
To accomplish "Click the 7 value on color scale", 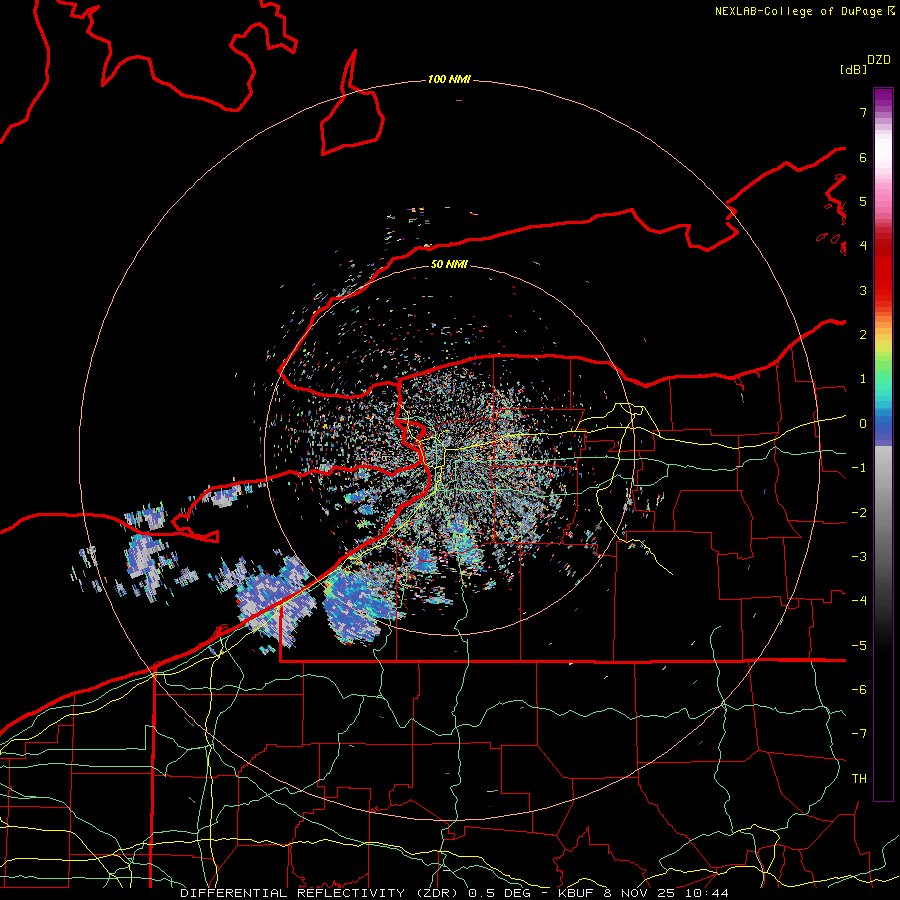I will click(x=863, y=112).
